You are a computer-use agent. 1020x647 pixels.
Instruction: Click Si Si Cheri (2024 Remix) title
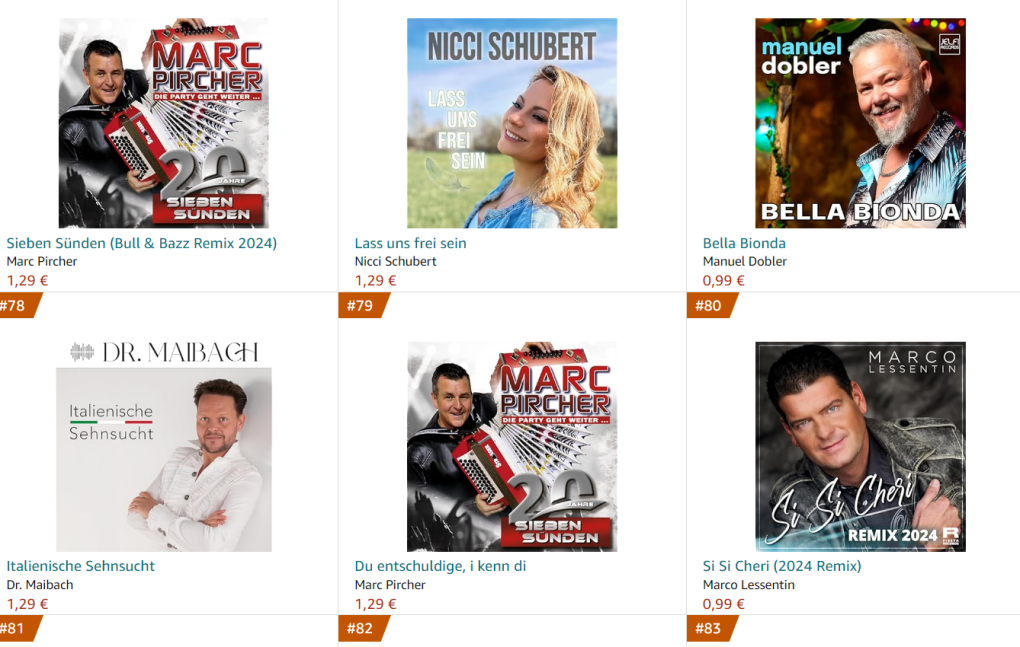(x=782, y=566)
